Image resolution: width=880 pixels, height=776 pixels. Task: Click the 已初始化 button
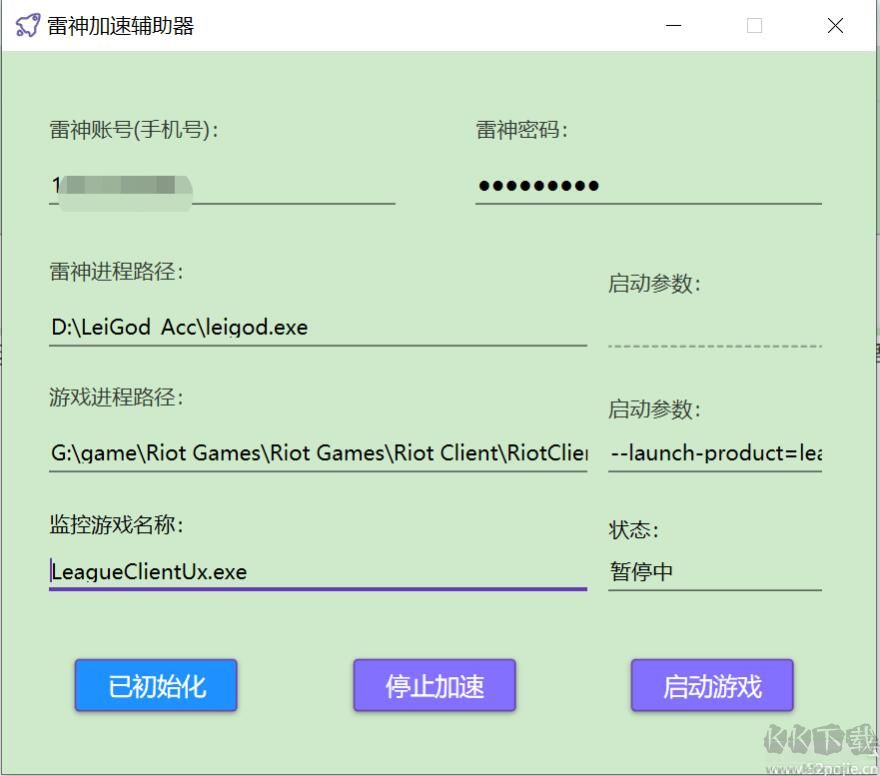pos(156,686)
